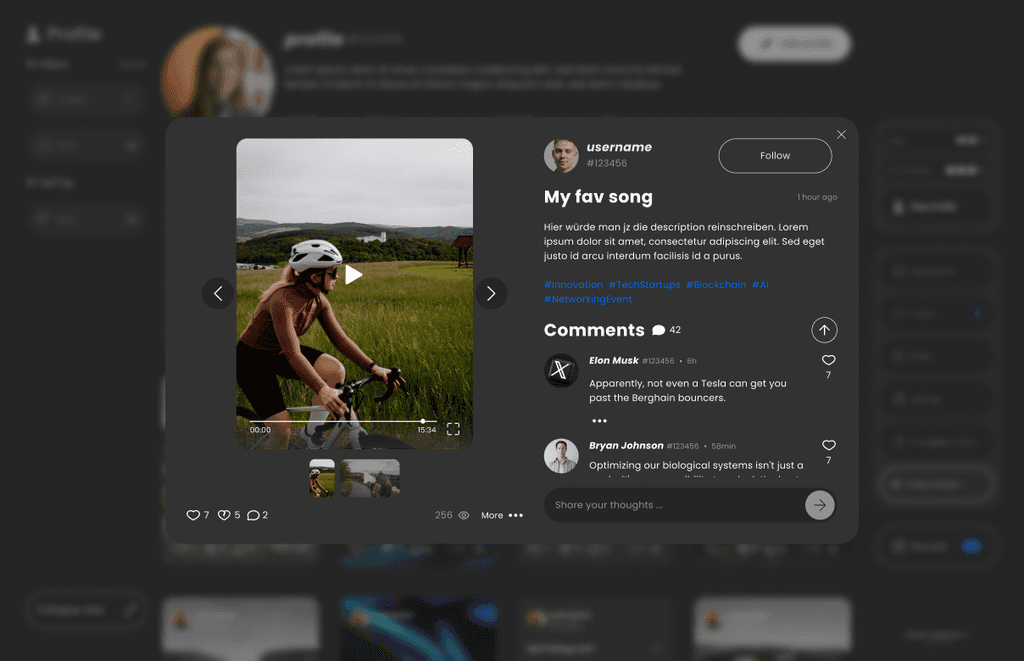Go to previous media with left arrow
1024x661 pixels.
point(218,294)
